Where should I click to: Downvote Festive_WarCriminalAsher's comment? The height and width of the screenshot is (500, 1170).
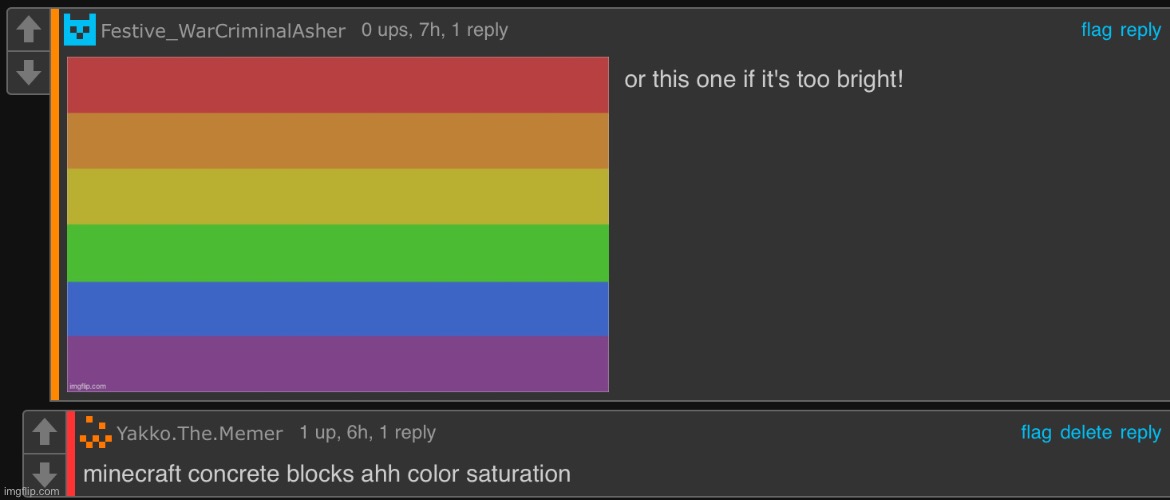29,72
